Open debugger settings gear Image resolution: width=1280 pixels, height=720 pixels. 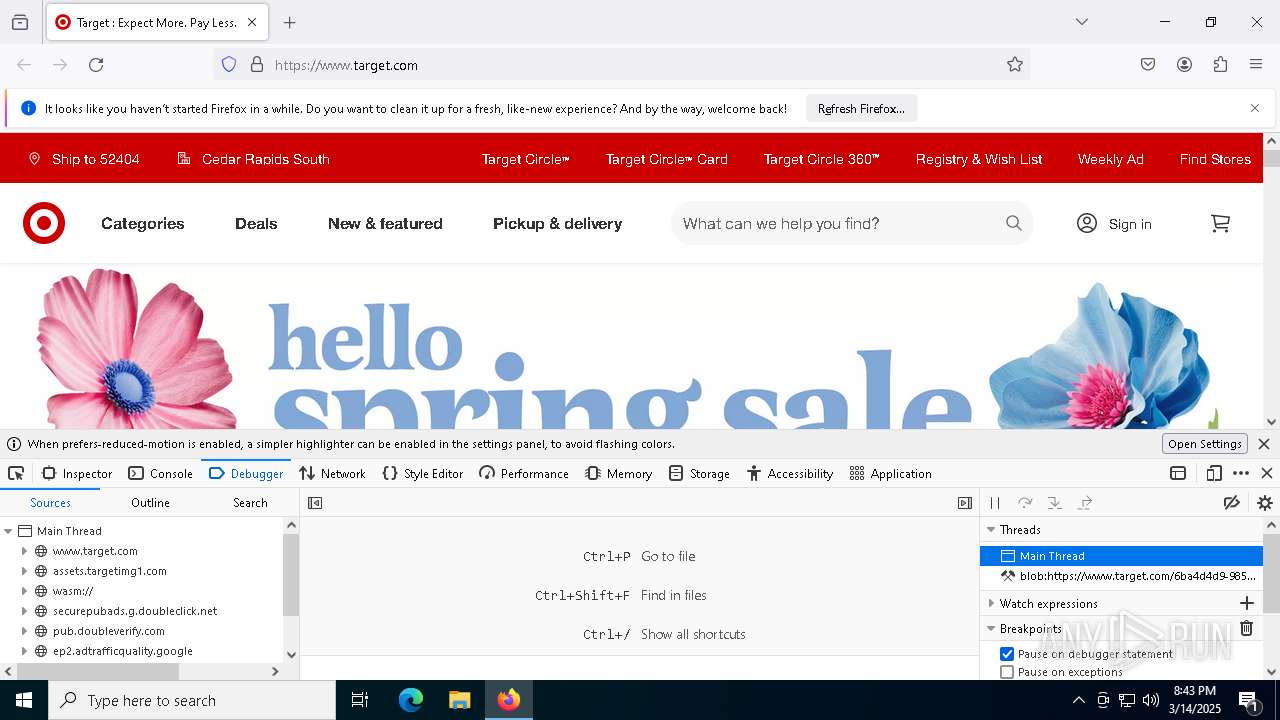tap(1265, 503)
